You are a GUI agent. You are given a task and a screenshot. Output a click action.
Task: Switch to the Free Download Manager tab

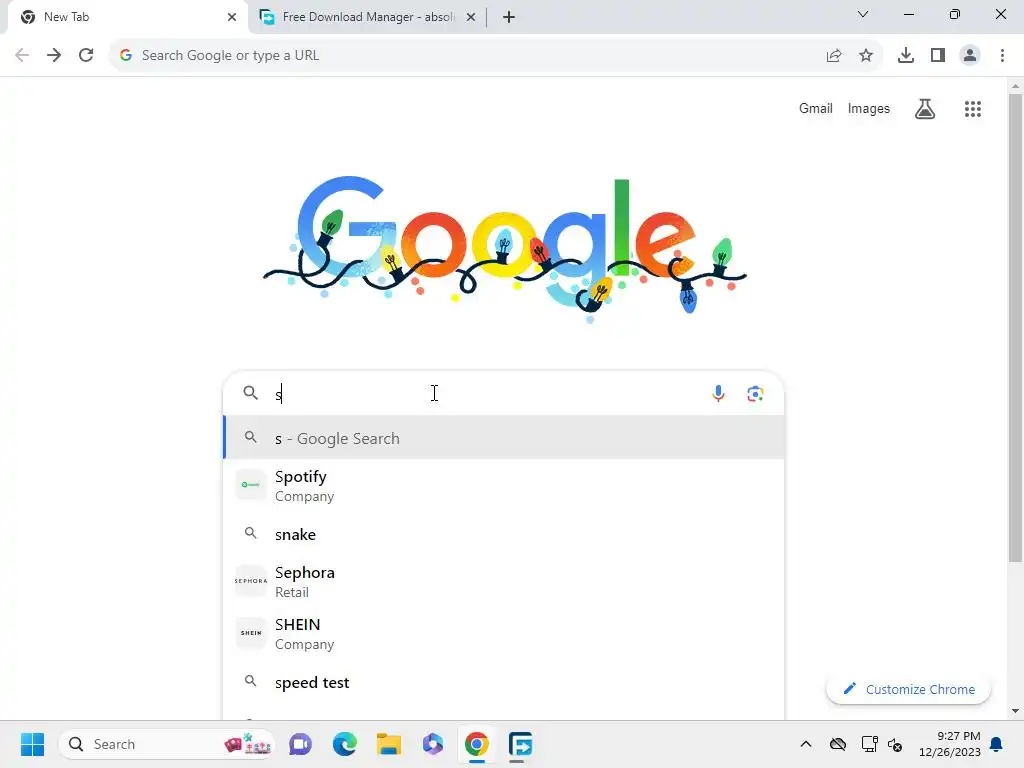pos(368,17)
